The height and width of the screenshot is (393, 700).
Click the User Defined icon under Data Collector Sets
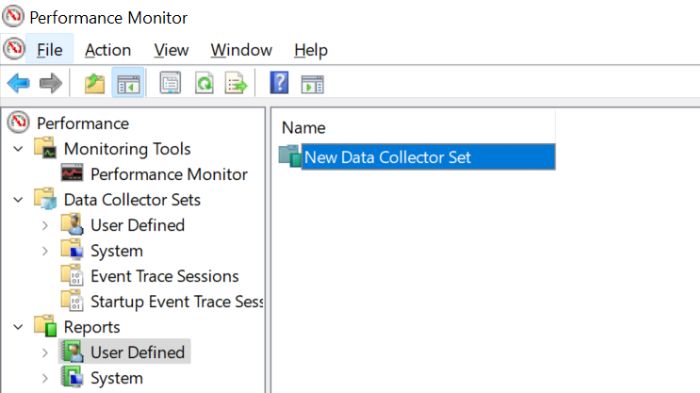[72, 224]
